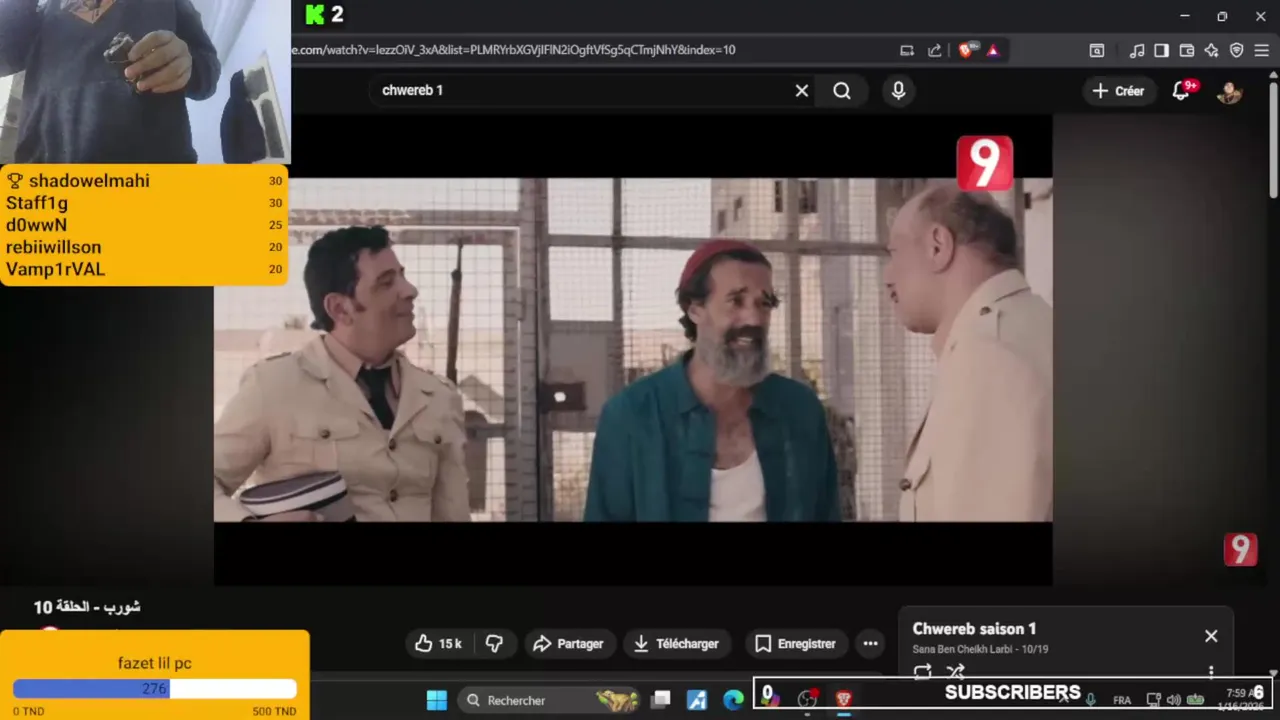Open Brave Shields lion icon
This screenshot has height=720, width=1280.
click(966, 50)
